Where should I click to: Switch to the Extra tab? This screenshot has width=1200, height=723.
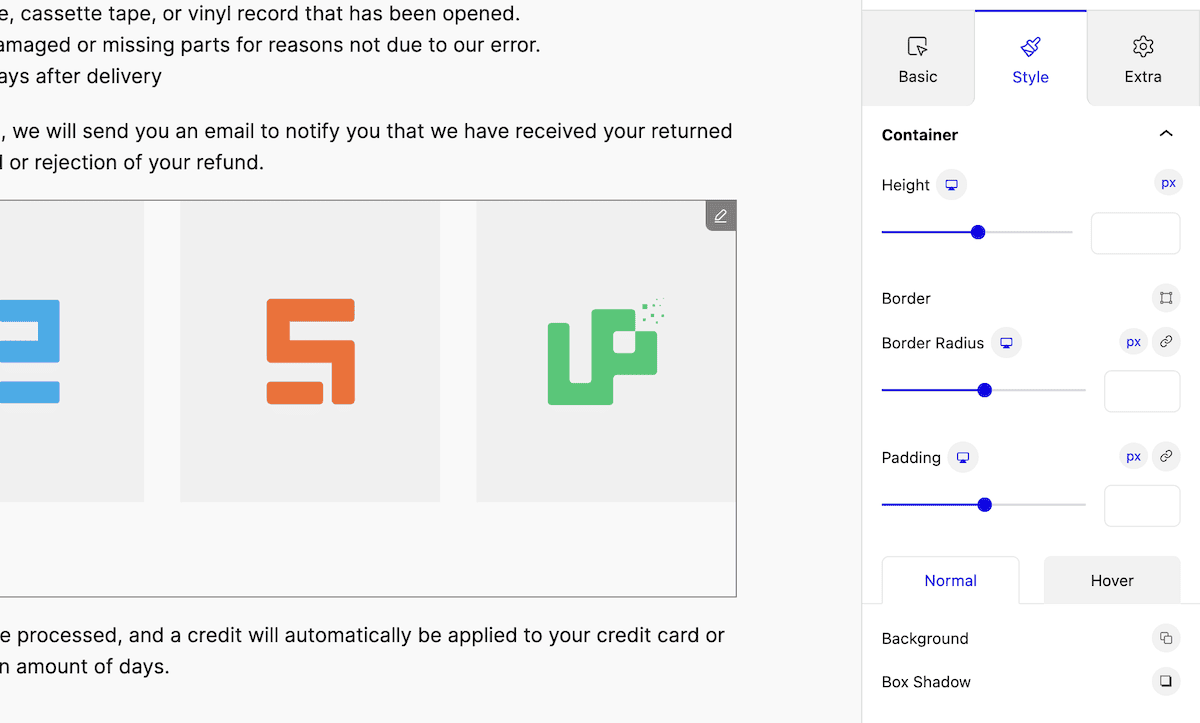point(1143,59)
